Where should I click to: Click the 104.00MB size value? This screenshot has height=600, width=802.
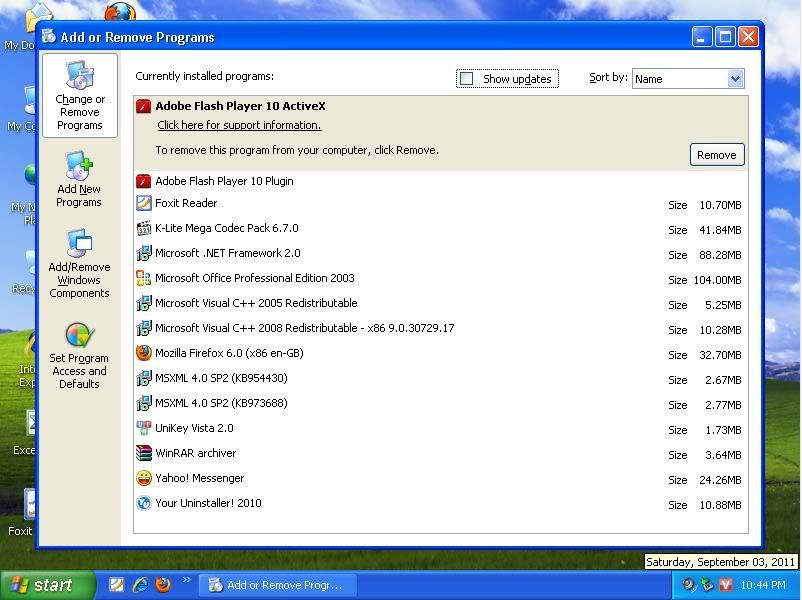coord(718,280)
